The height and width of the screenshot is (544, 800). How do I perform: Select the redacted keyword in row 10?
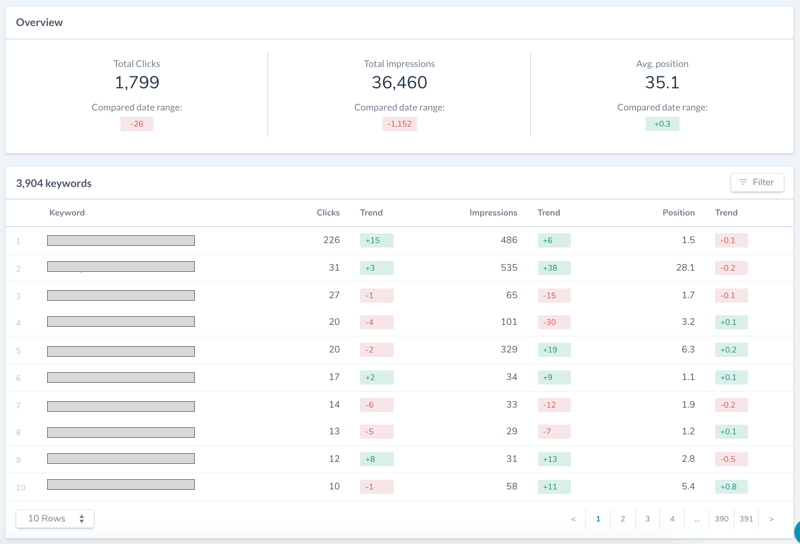(x=121, y=484)
